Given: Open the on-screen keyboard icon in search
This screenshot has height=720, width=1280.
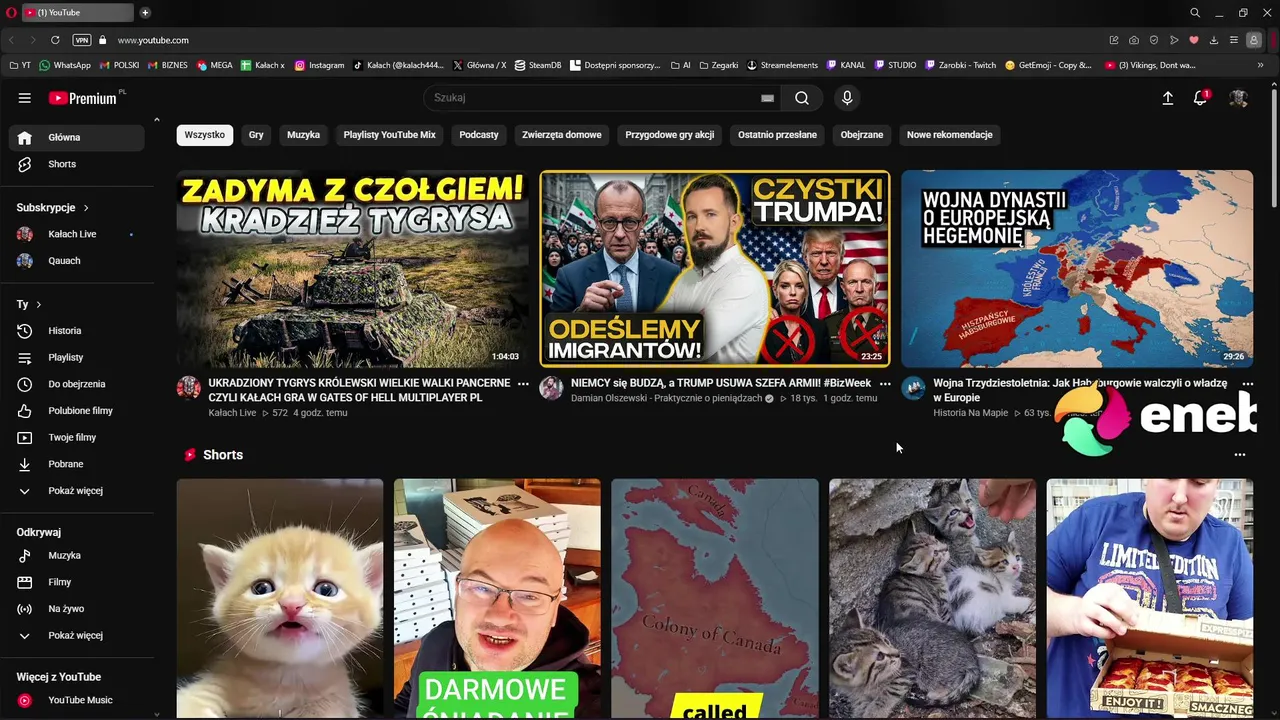Looking at the screenshot, I should [x=767, y=98].
